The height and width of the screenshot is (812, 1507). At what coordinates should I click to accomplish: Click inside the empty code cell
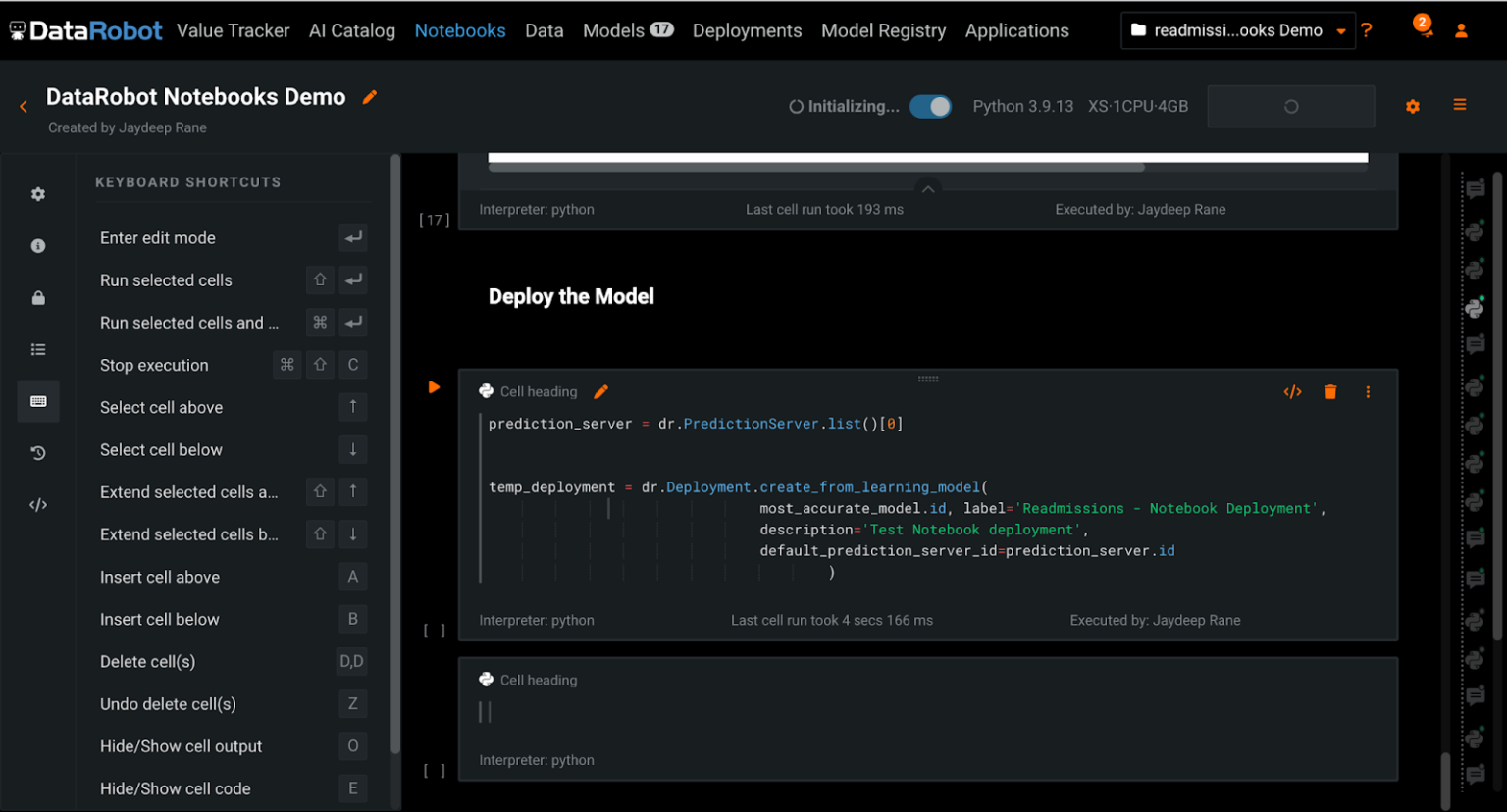[x=687, y=711]
